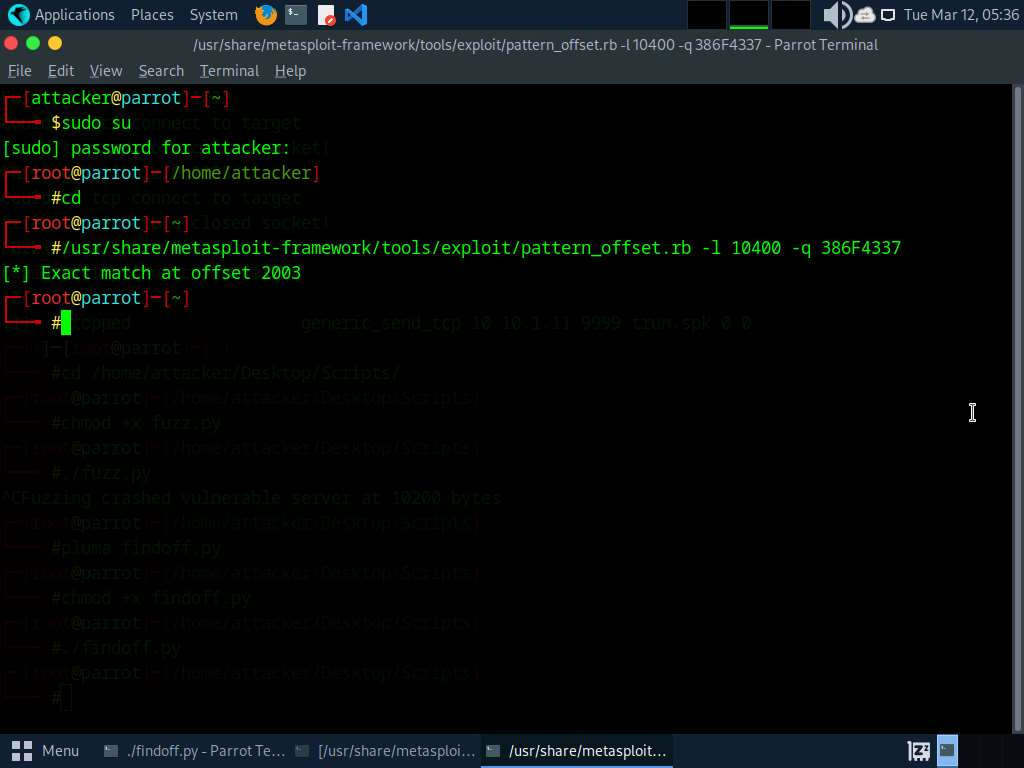1024x768 pixels.
Task: Open the System menu
Action: (x=213, y=15)
